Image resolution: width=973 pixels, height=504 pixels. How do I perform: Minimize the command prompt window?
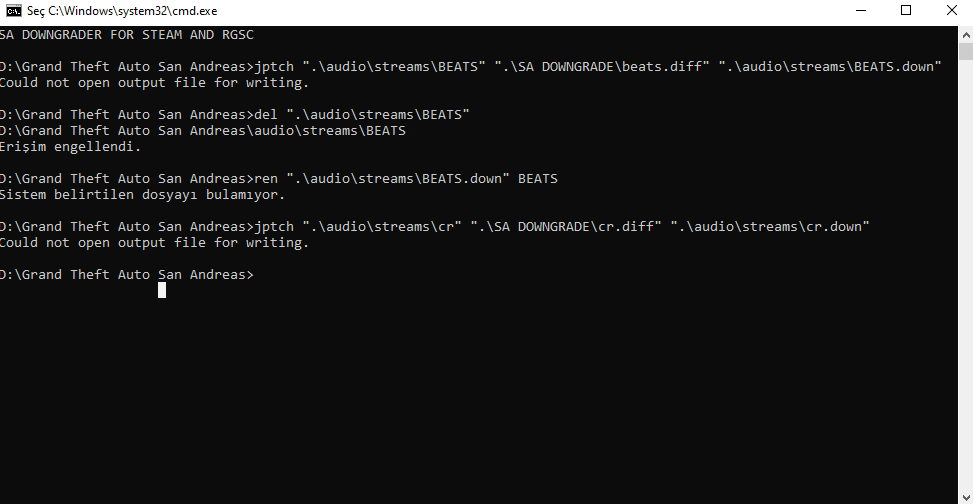click(860, 11)
